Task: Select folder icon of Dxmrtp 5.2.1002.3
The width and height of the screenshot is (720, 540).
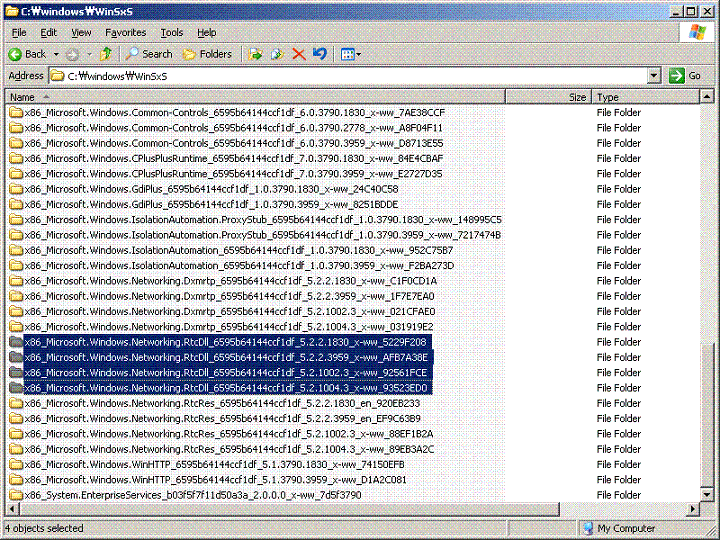Action: tap(16, 311)
